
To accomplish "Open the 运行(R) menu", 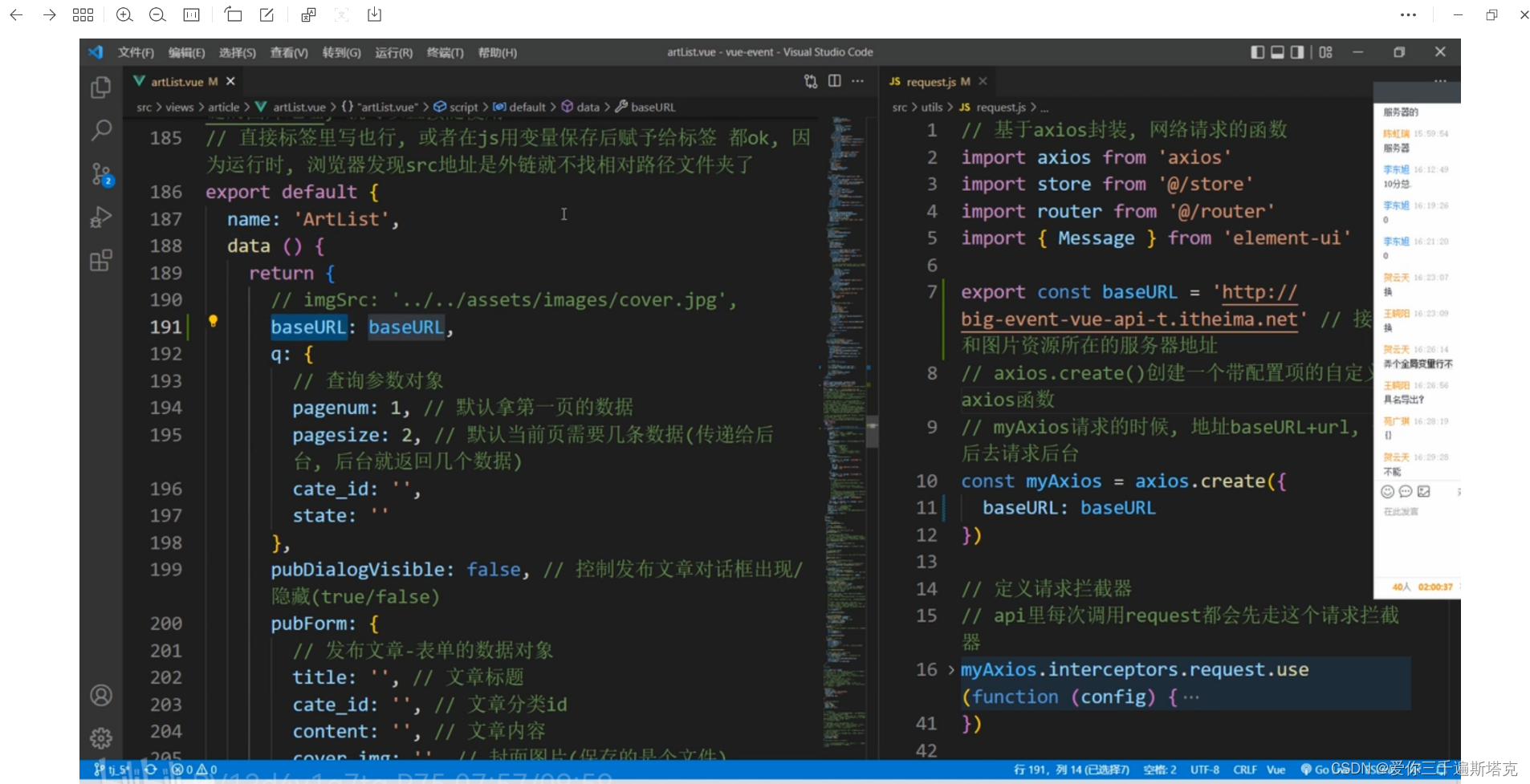I will point(393,52).
